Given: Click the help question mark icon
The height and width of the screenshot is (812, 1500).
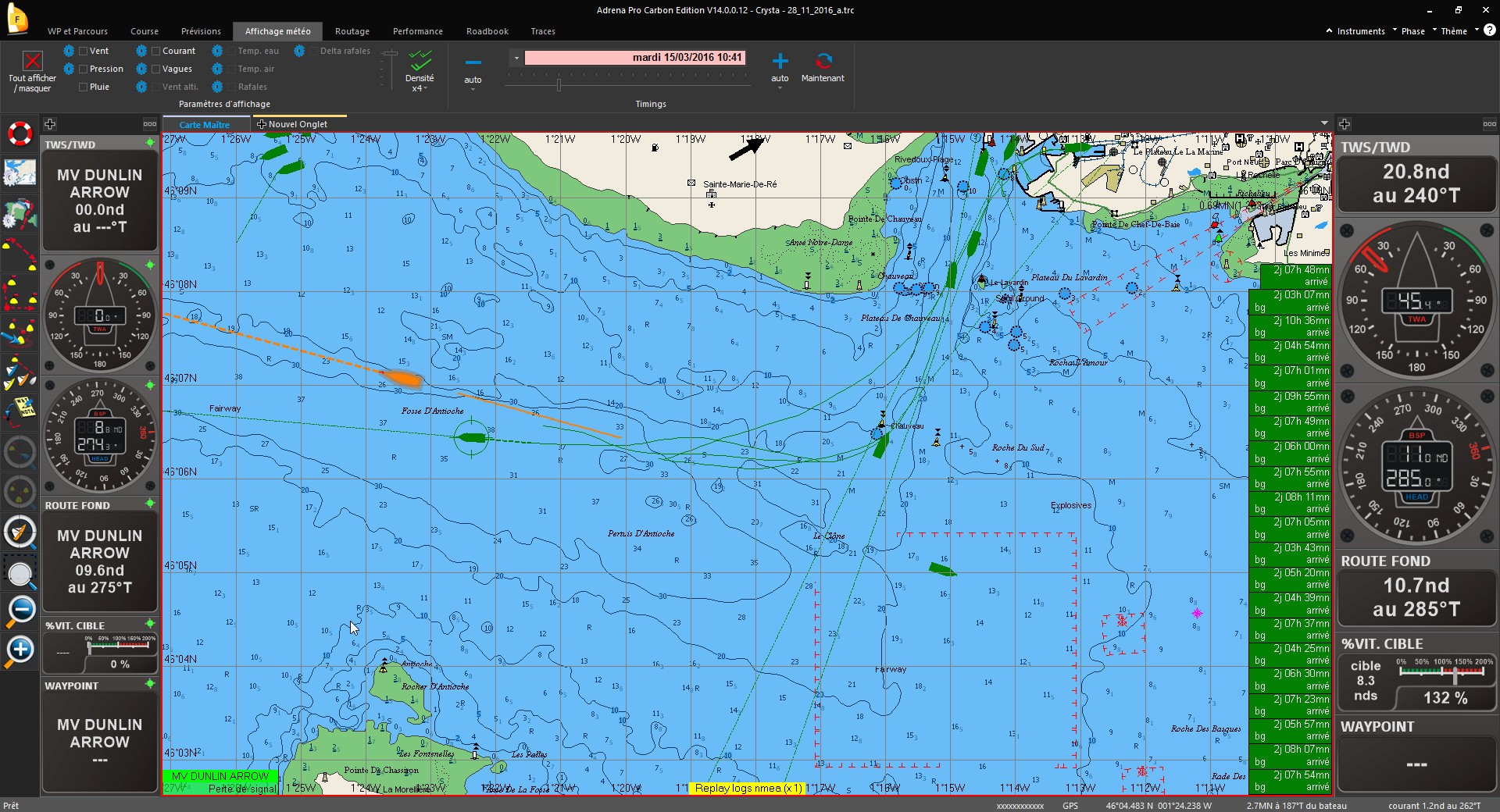Looking at the screenshot, I should click(x=1489, y=30).
